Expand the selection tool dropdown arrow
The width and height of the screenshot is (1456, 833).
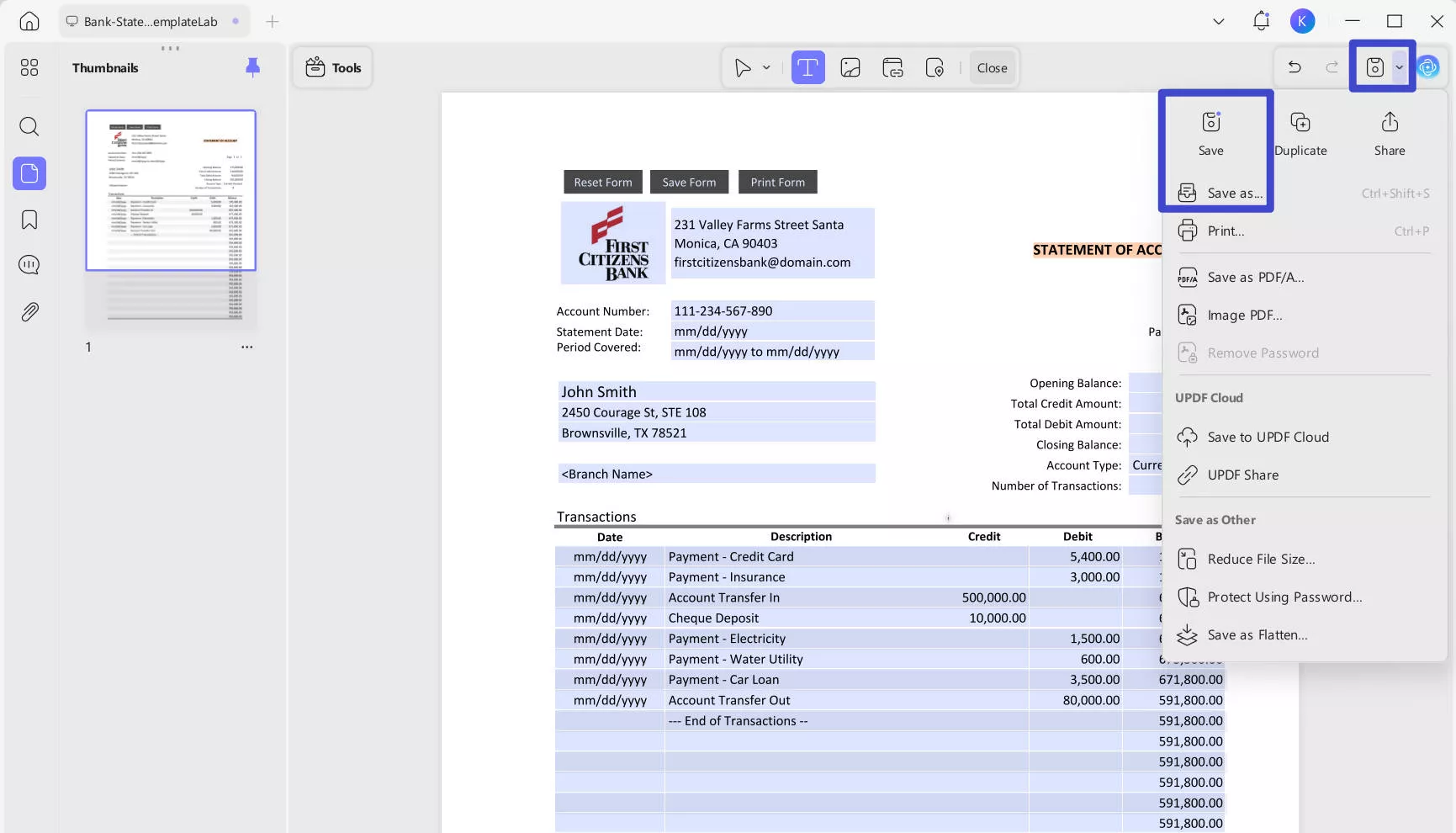pos(765,67)
